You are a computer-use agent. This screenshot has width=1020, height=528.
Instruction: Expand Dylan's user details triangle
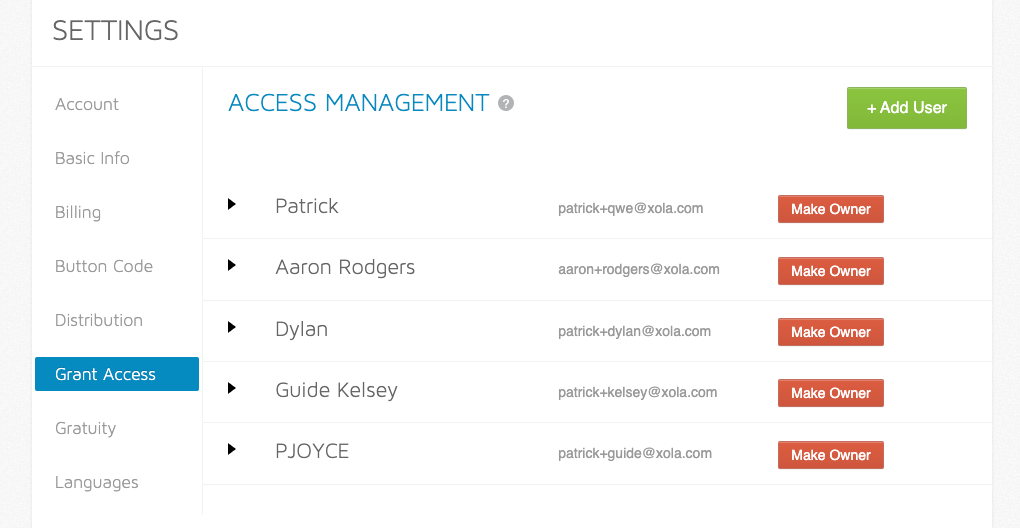232,327
